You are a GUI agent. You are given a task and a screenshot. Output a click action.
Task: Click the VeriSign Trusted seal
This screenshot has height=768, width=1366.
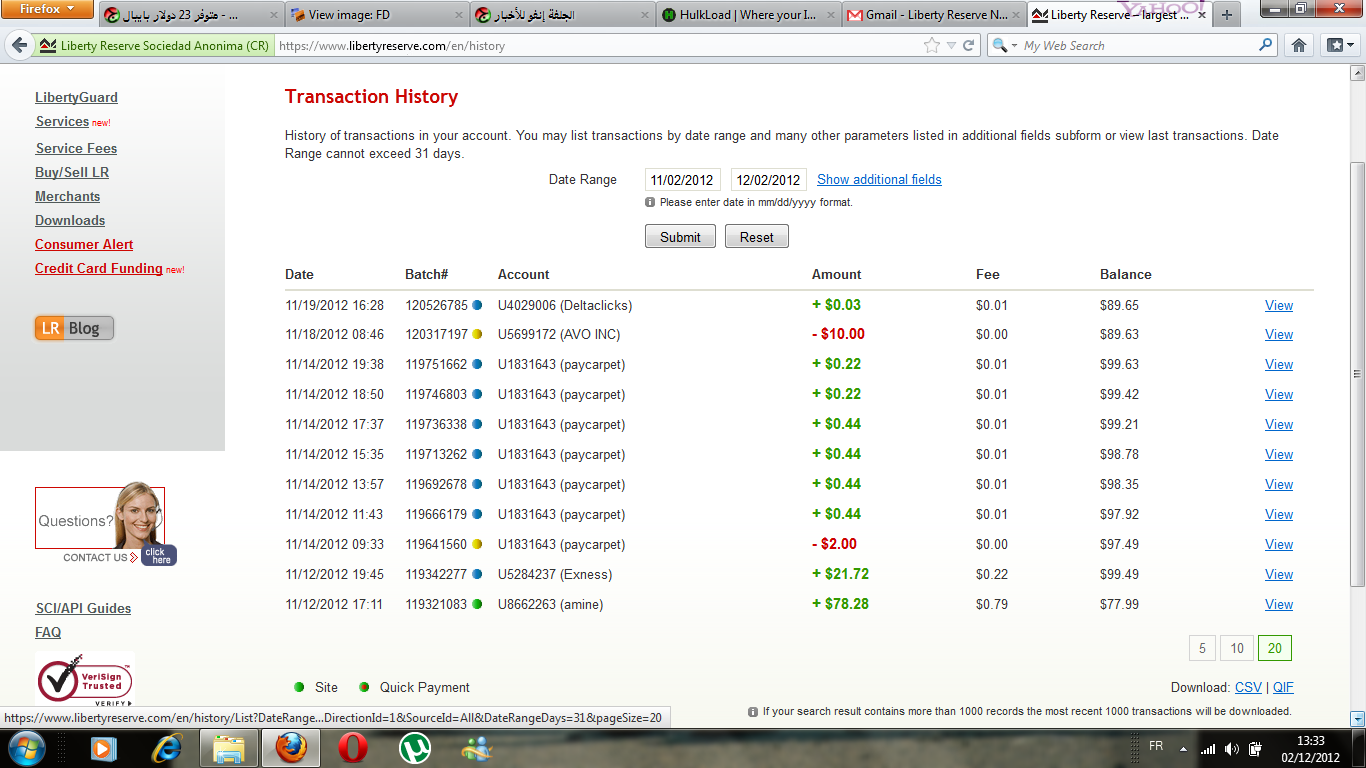(x=85, y=680)
